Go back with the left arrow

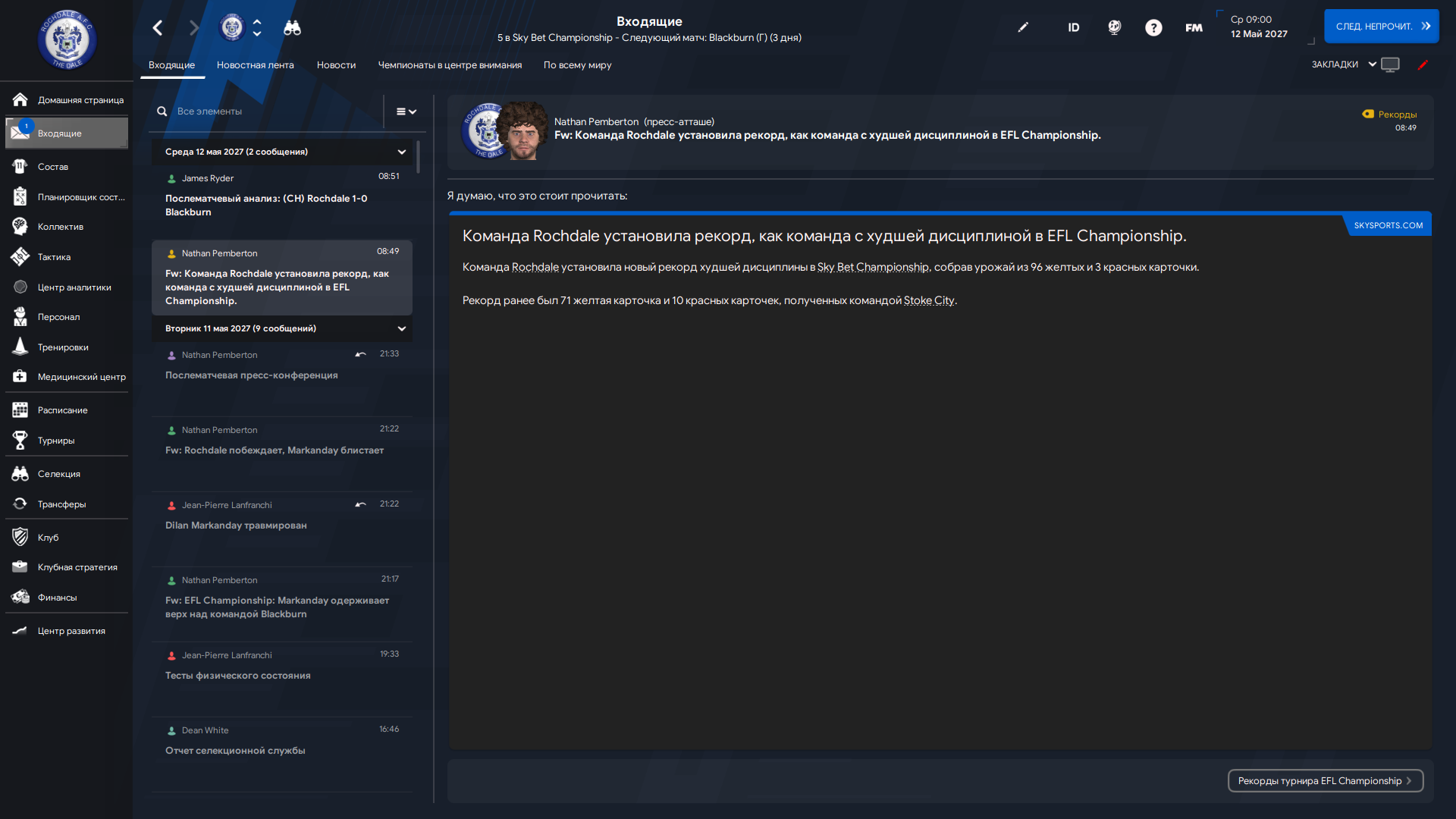coord(158,28)
